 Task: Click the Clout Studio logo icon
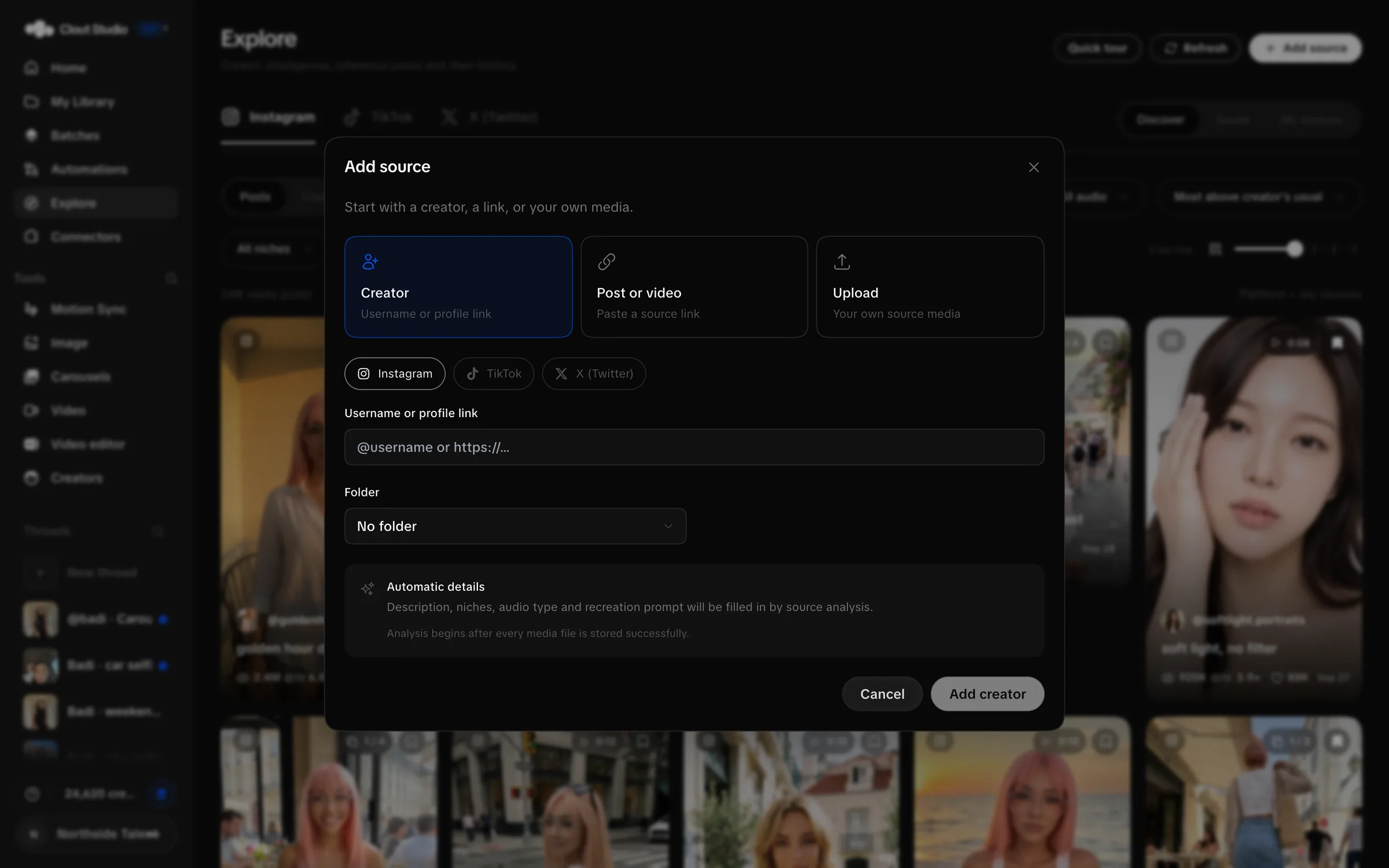(39, 29)
